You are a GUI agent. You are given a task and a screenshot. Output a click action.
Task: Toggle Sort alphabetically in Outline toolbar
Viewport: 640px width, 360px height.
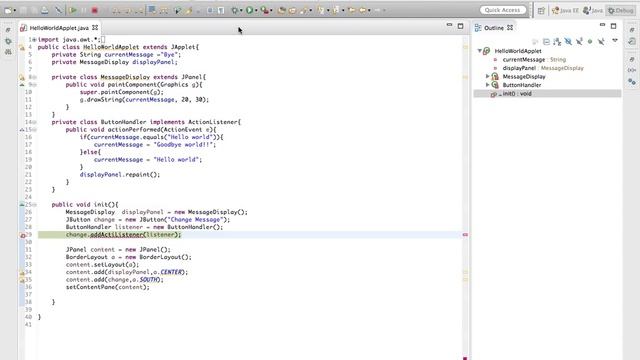[x=557, y=41]
